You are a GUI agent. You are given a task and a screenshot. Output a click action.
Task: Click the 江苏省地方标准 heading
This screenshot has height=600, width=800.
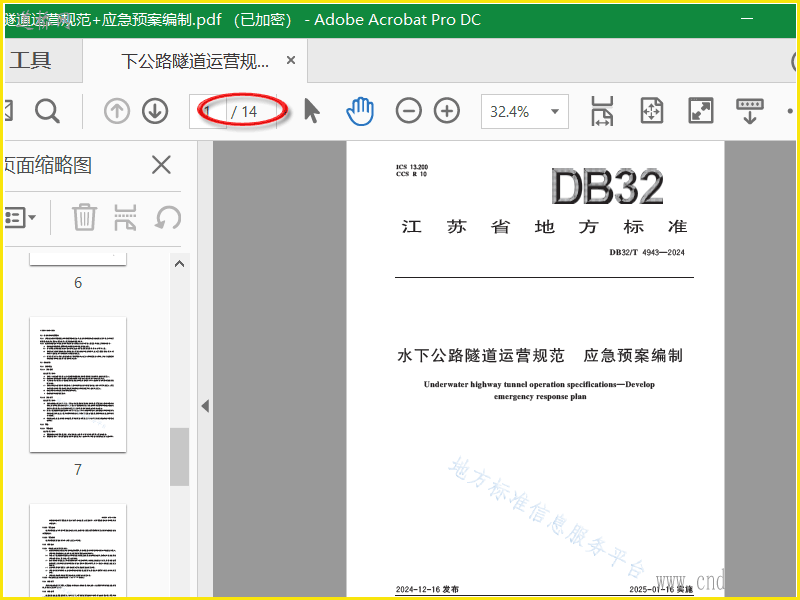coord(544,227)
